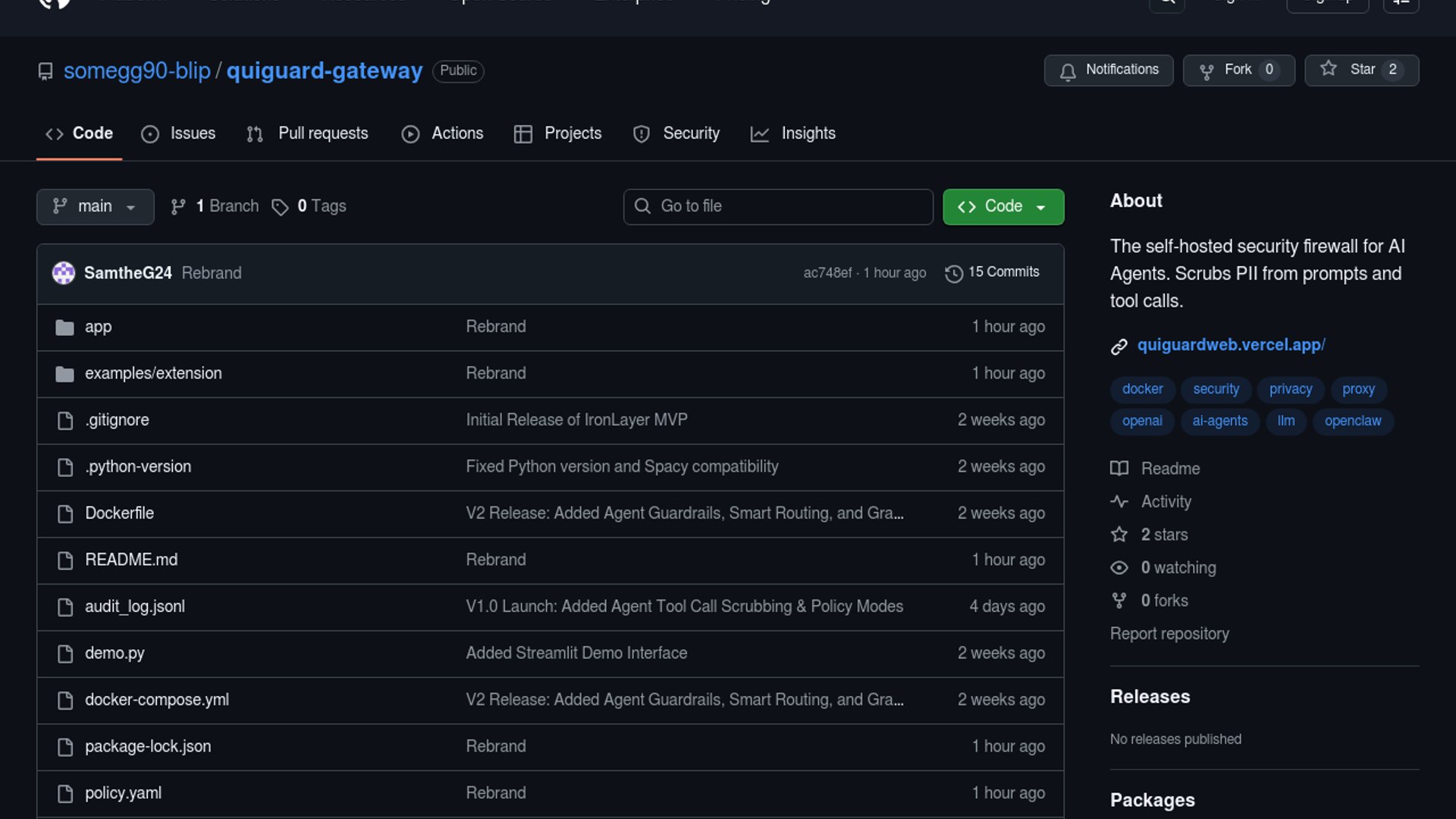Click SamtheG24 avatar image
The image size is (1456, 819).
pyautogui.click(x=64, y=273)
